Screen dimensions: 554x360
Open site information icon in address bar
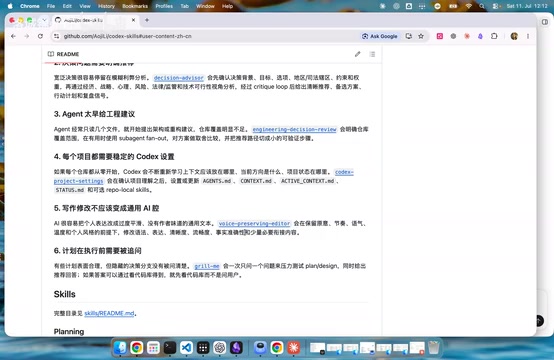pyautogui.click(x=57, y=36)
